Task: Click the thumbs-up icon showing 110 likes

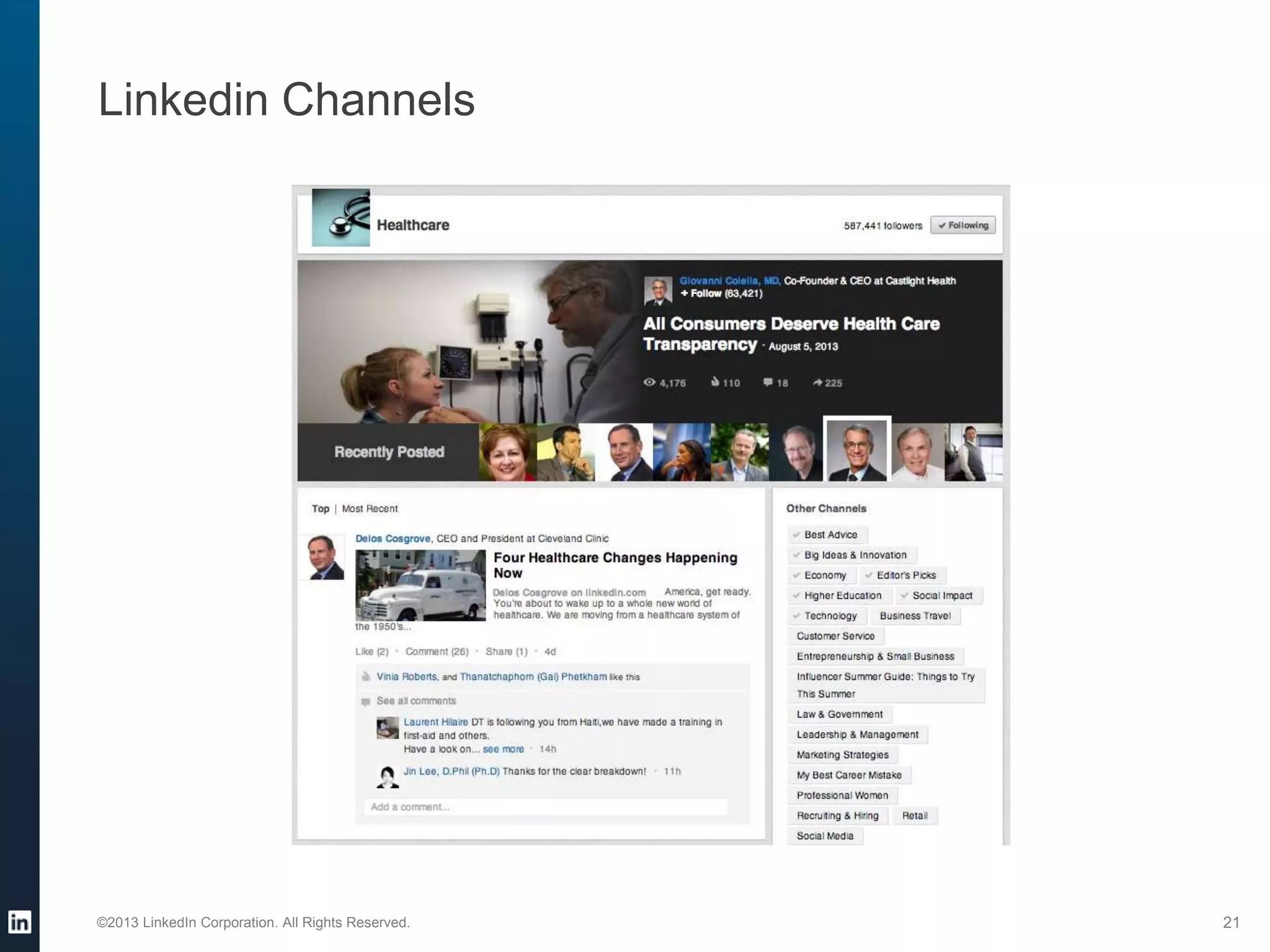Action: click(x=715, y=382)
